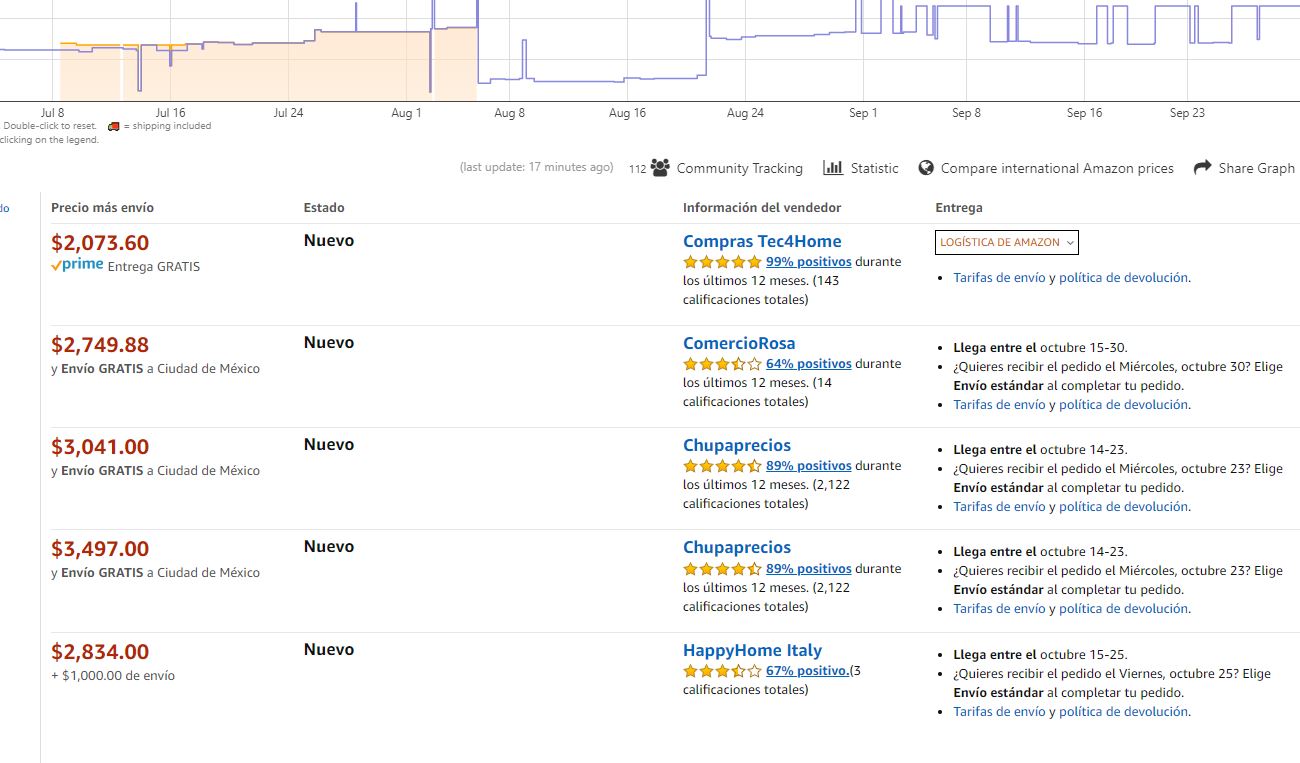Expand the Logística de Amazon dropdown
The height and width of the screenshot is (763, 1300).
(1007, 242)
